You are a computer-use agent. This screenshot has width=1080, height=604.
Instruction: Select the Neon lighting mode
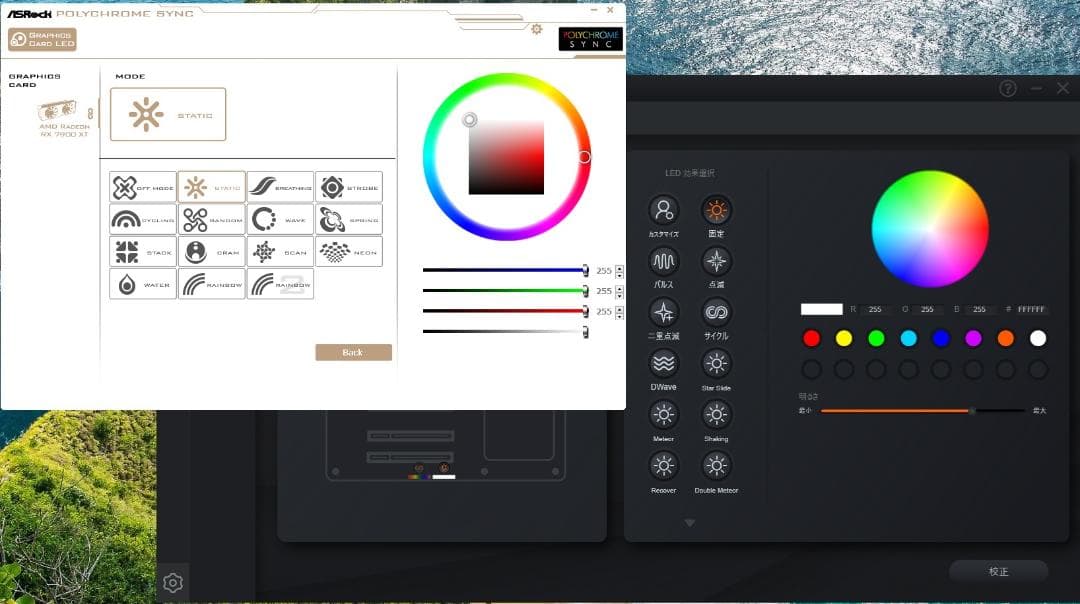pos(349,252)
